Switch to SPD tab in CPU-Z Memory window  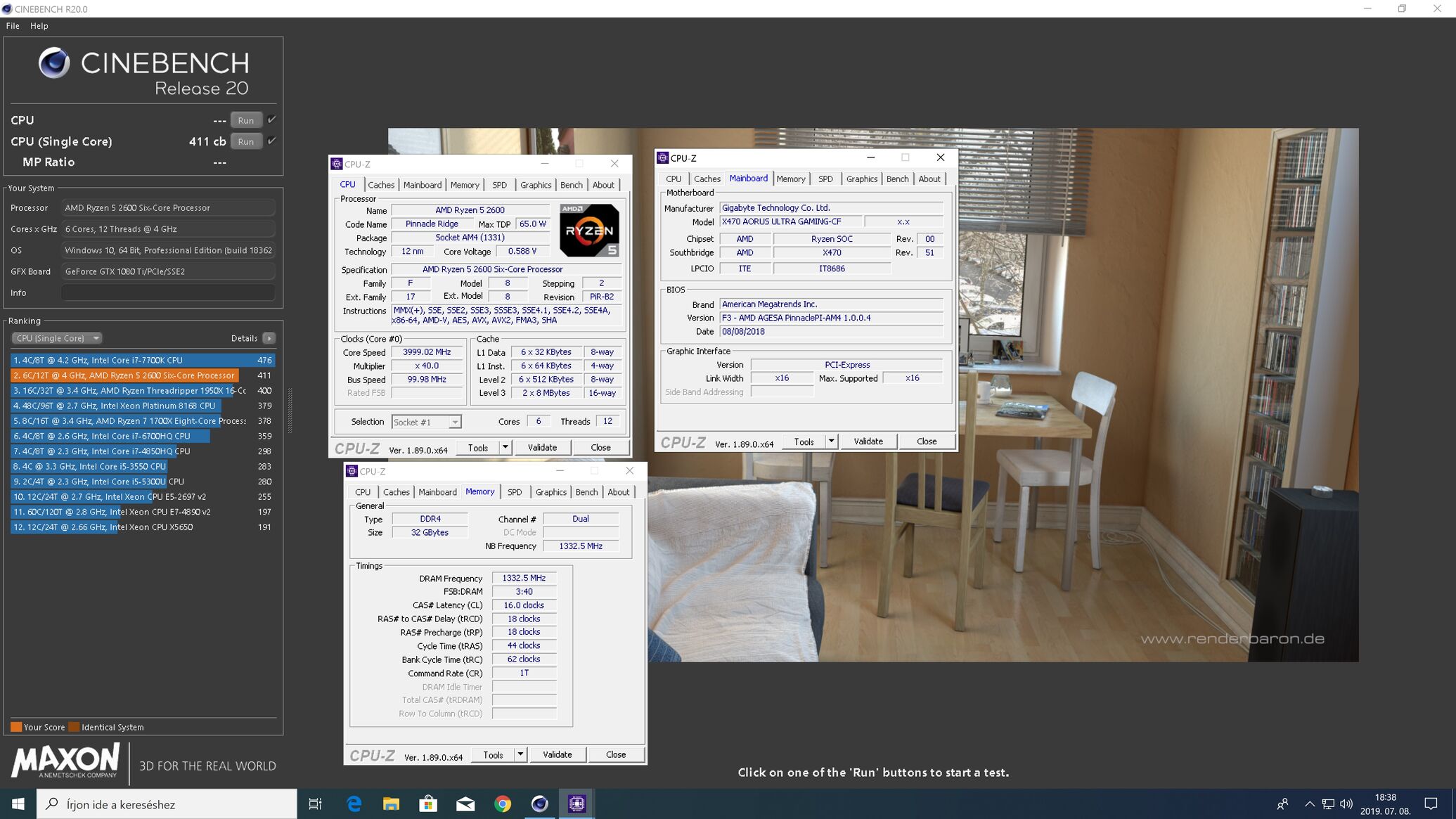click(x=515, y=492)
